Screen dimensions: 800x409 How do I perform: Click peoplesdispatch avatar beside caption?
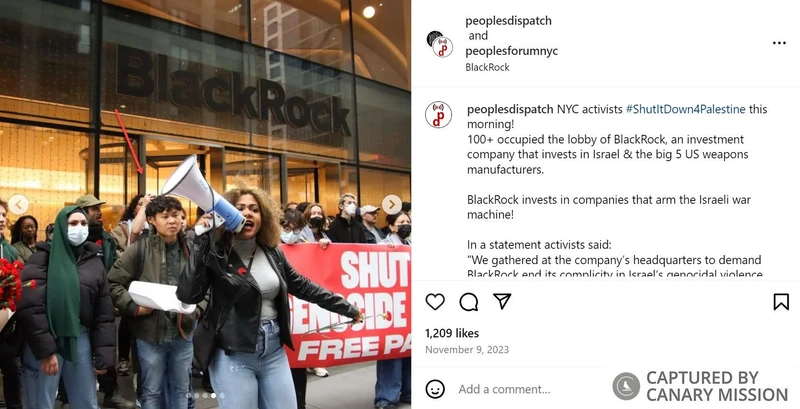pyautogui.click(x=438, y=115)
